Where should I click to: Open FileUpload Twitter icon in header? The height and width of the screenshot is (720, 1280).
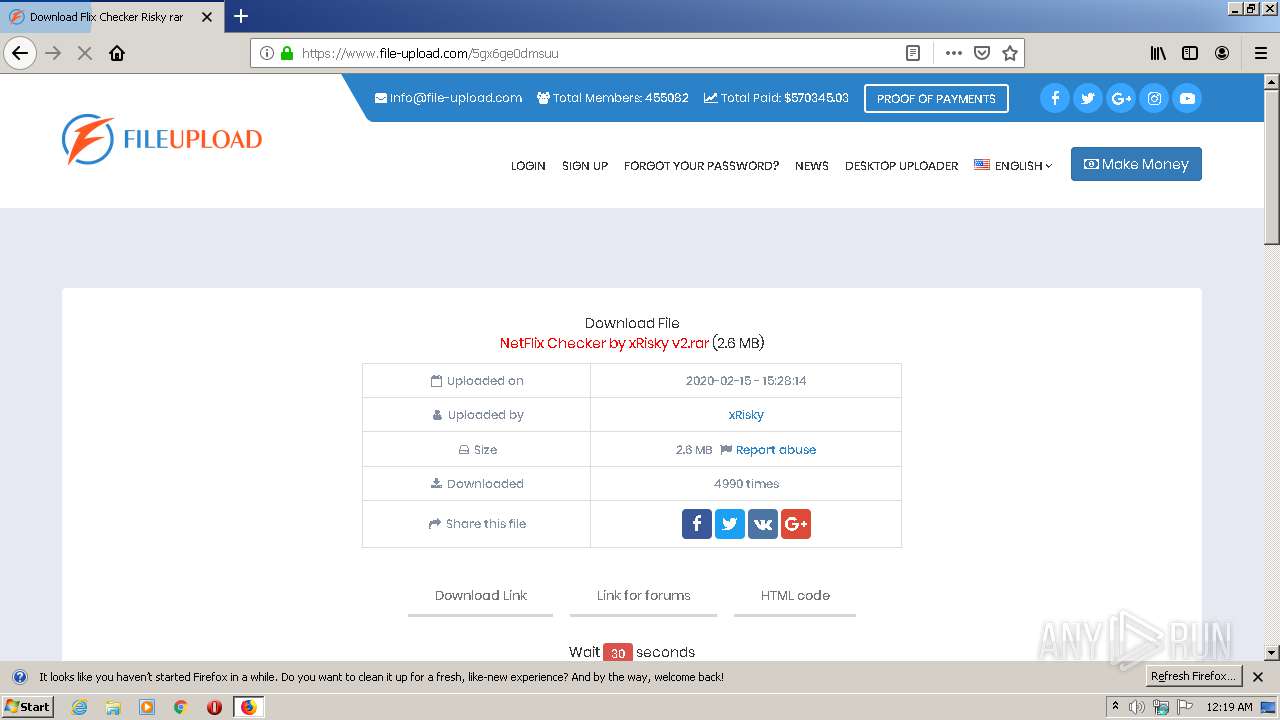(1088, 98)
